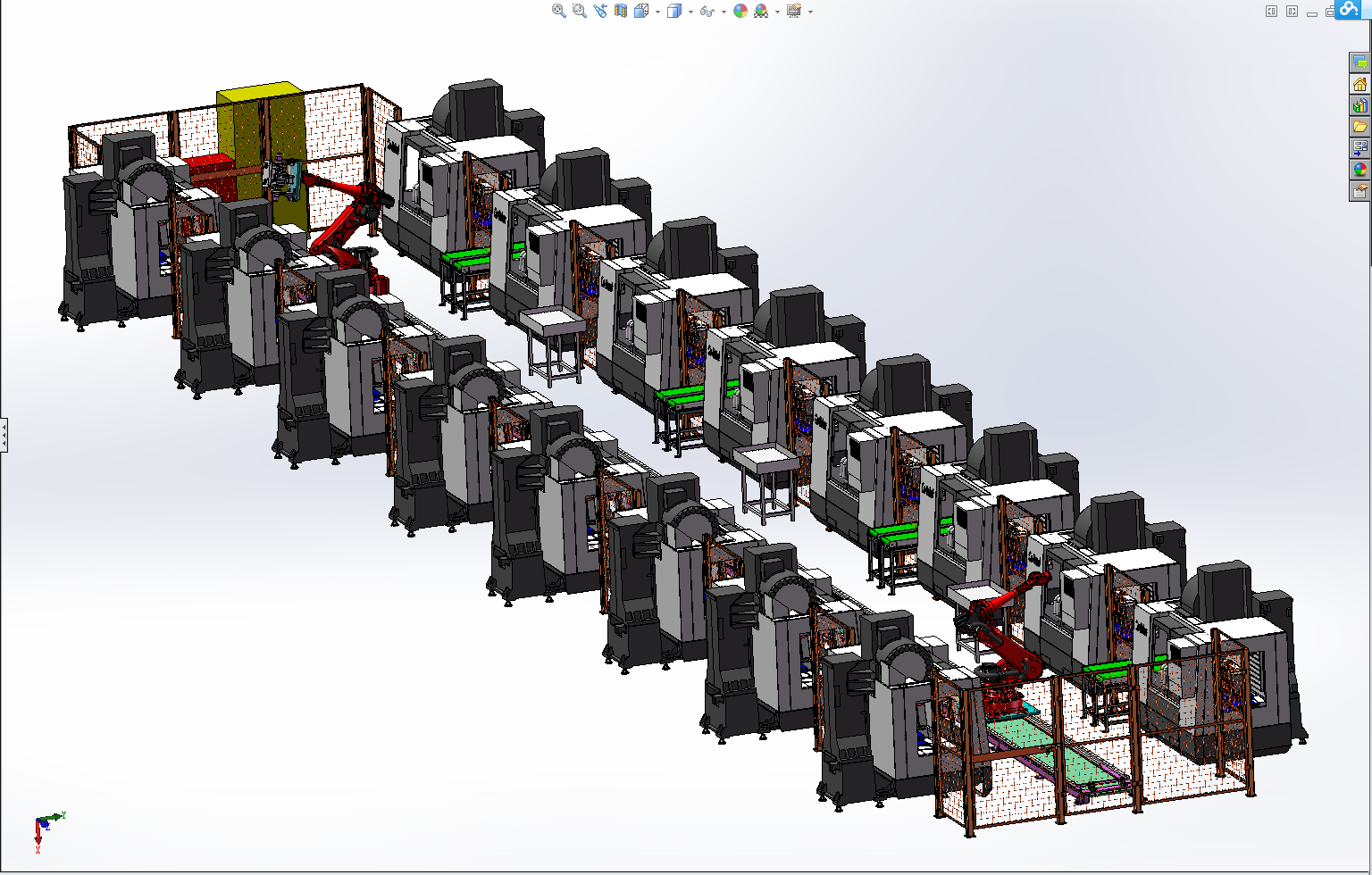Open the View Palette tab
Screen dimensions: 1372x875
[1359, 148]
